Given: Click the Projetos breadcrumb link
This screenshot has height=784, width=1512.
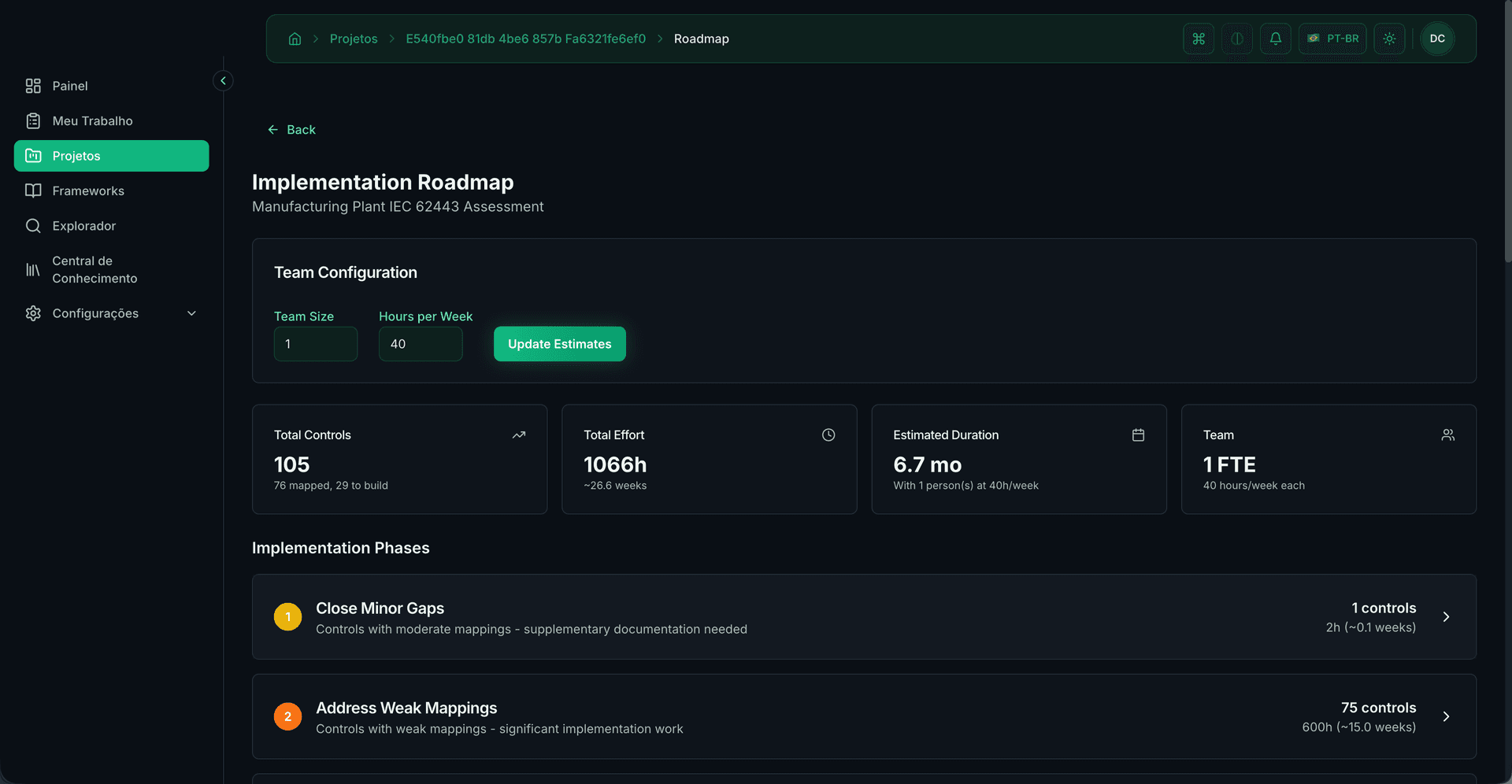Looking at the screenshot, I should (353, 39).
